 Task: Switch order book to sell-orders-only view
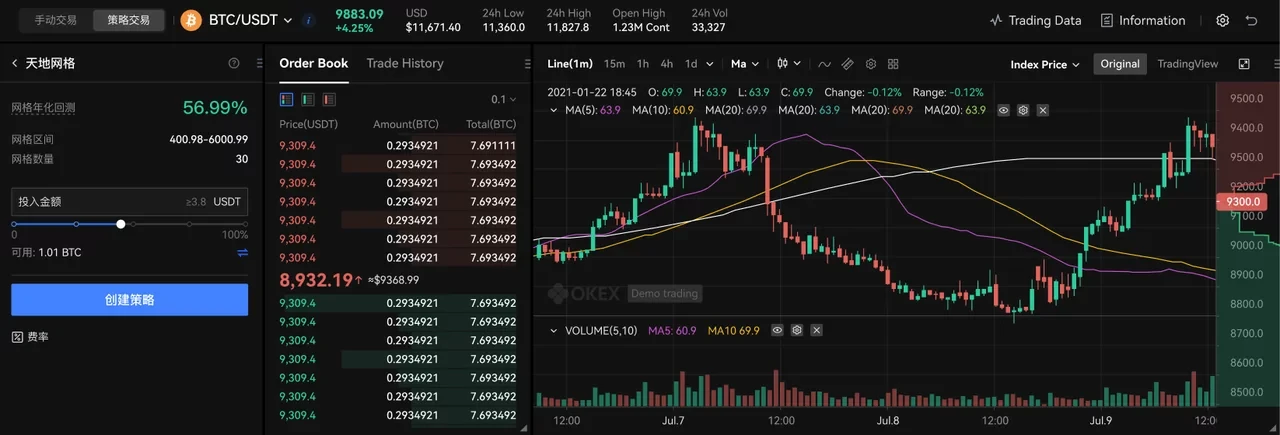[x=329, y=99]
